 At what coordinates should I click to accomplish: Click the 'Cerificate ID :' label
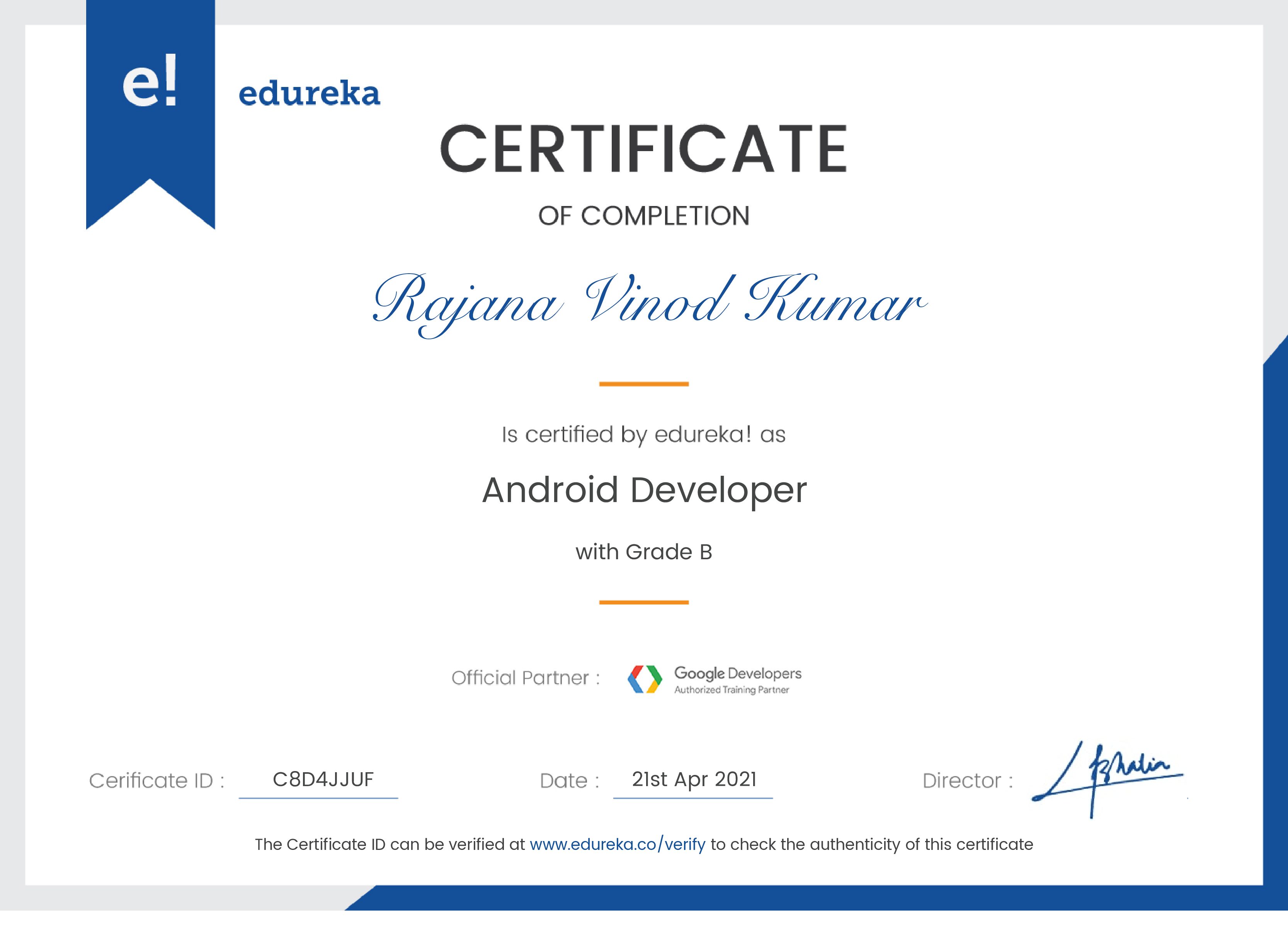157,781
